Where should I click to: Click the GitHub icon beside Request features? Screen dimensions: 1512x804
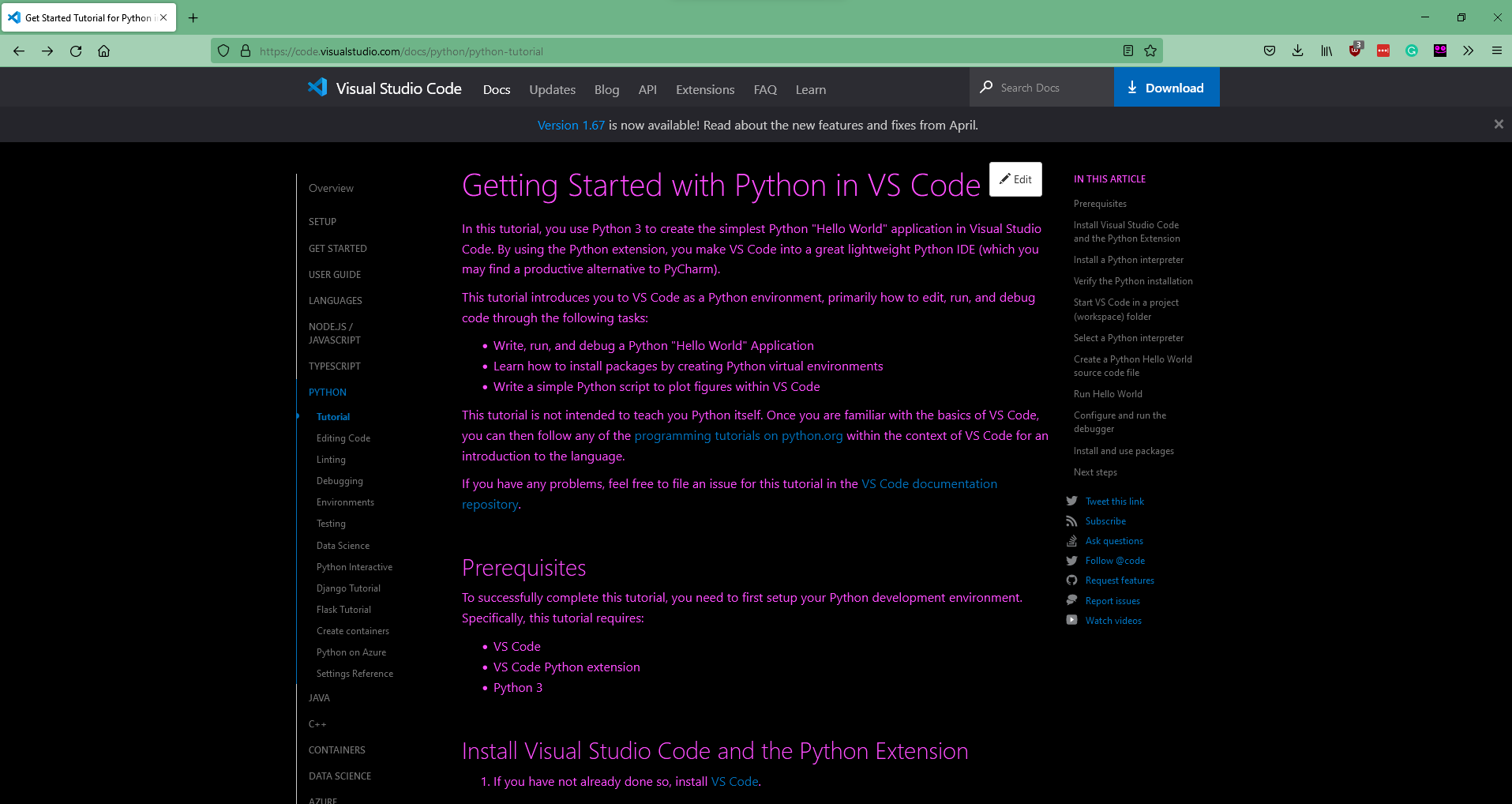pyautogui.click(x=1071, y=580)
